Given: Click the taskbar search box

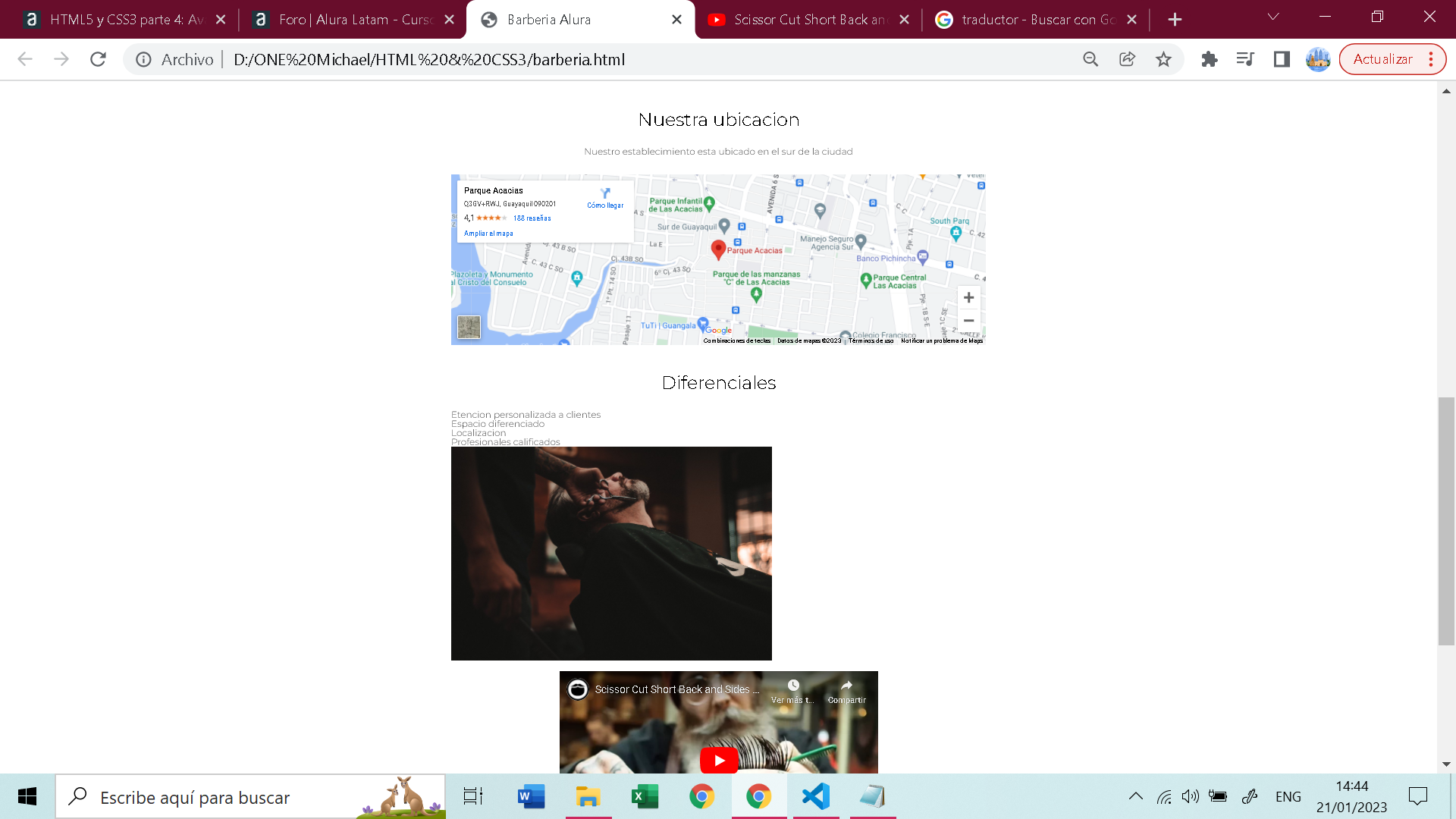Looking at the screenshot, I should point(250,796).
